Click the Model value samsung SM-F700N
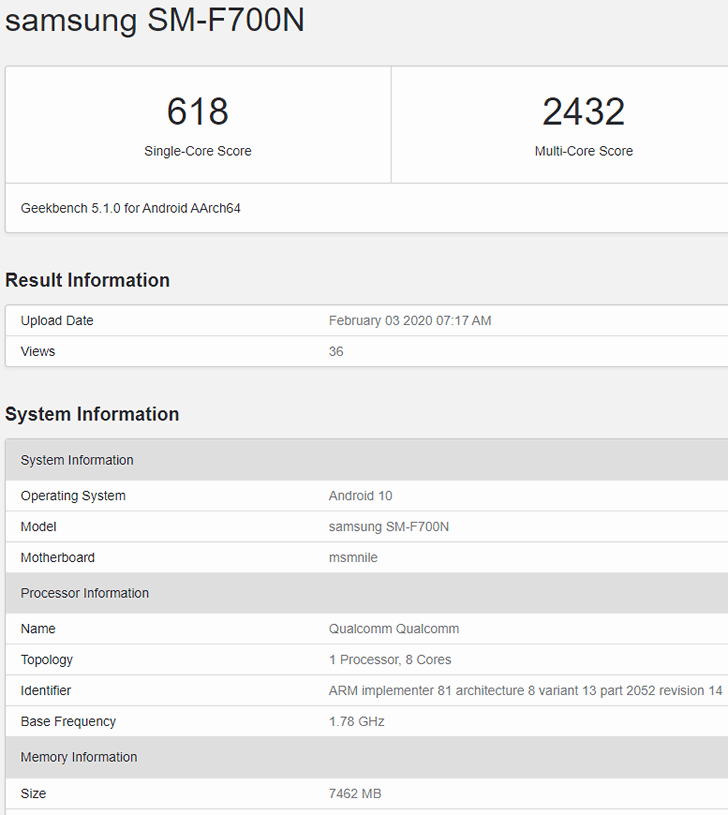This screenshot has height=815, width=728. tap(389, 527)
